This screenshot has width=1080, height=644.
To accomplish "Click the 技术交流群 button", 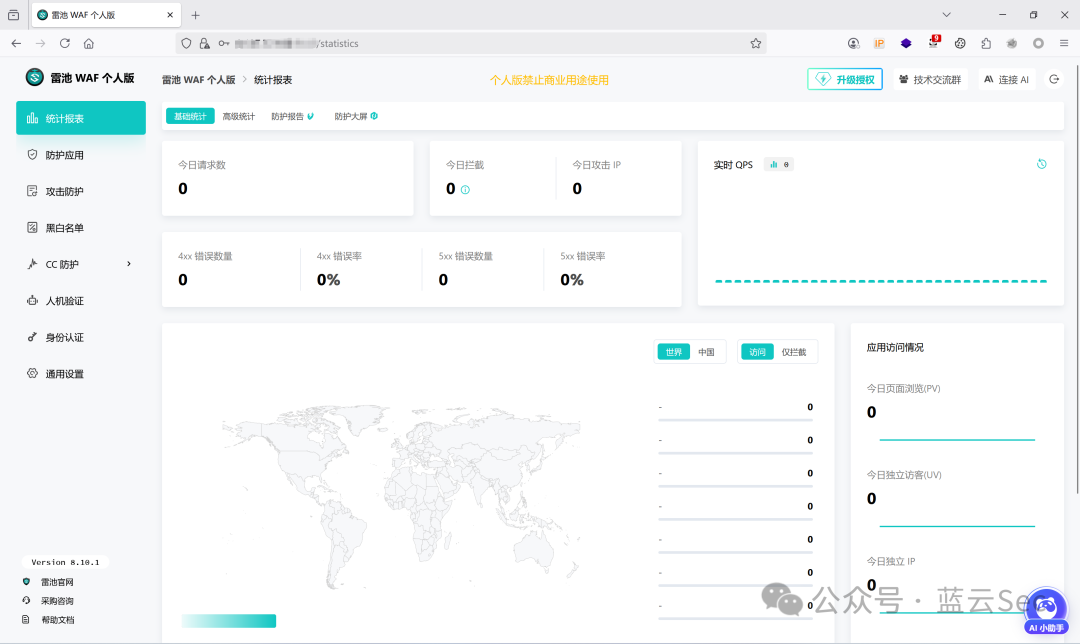I will click(931, 79).
